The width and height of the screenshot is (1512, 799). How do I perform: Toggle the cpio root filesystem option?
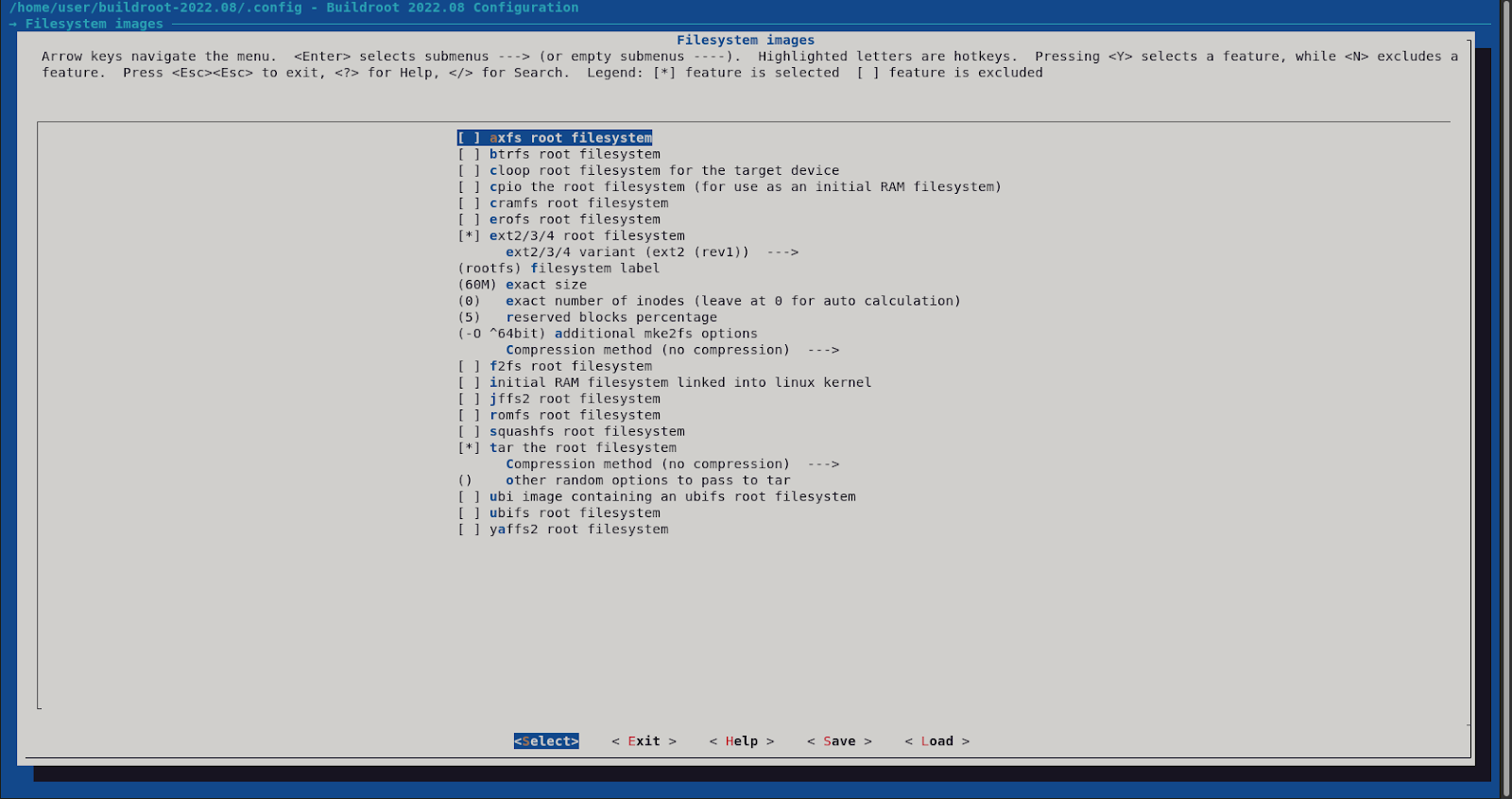[470, 187]
